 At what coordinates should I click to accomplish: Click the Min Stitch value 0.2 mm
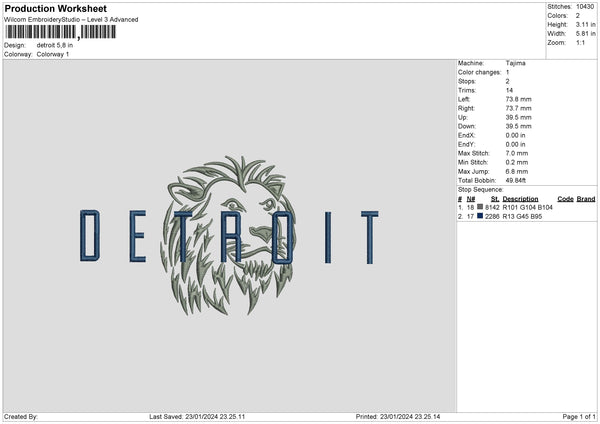[x=517, y=163]
